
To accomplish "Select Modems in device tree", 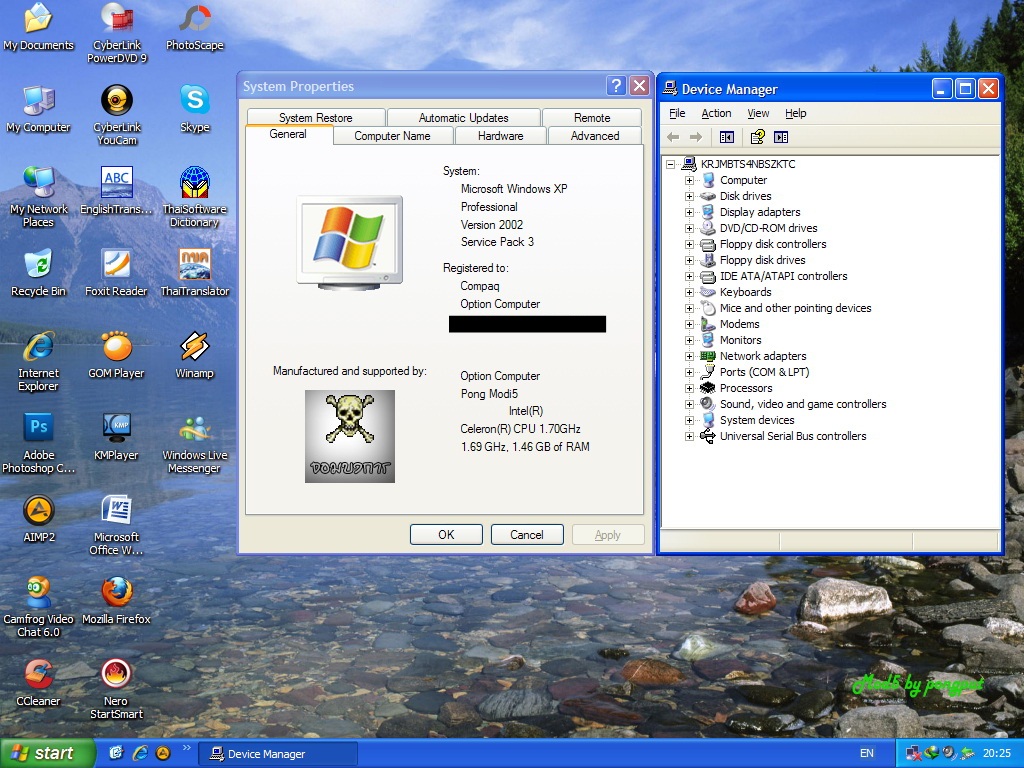I will pos(739,324).
